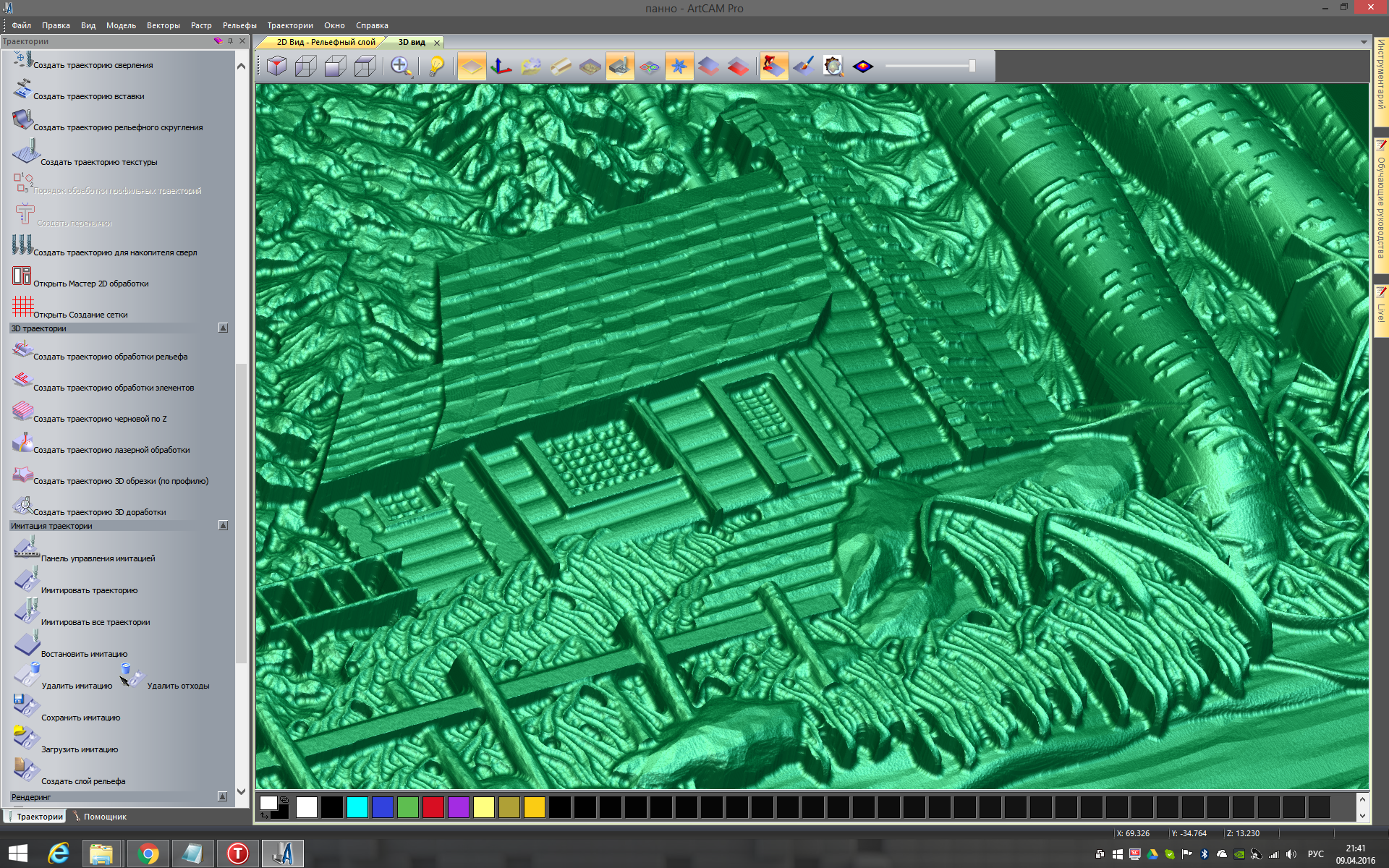
Task: Click the zoom magnifier tool
Action: (401, 67)
